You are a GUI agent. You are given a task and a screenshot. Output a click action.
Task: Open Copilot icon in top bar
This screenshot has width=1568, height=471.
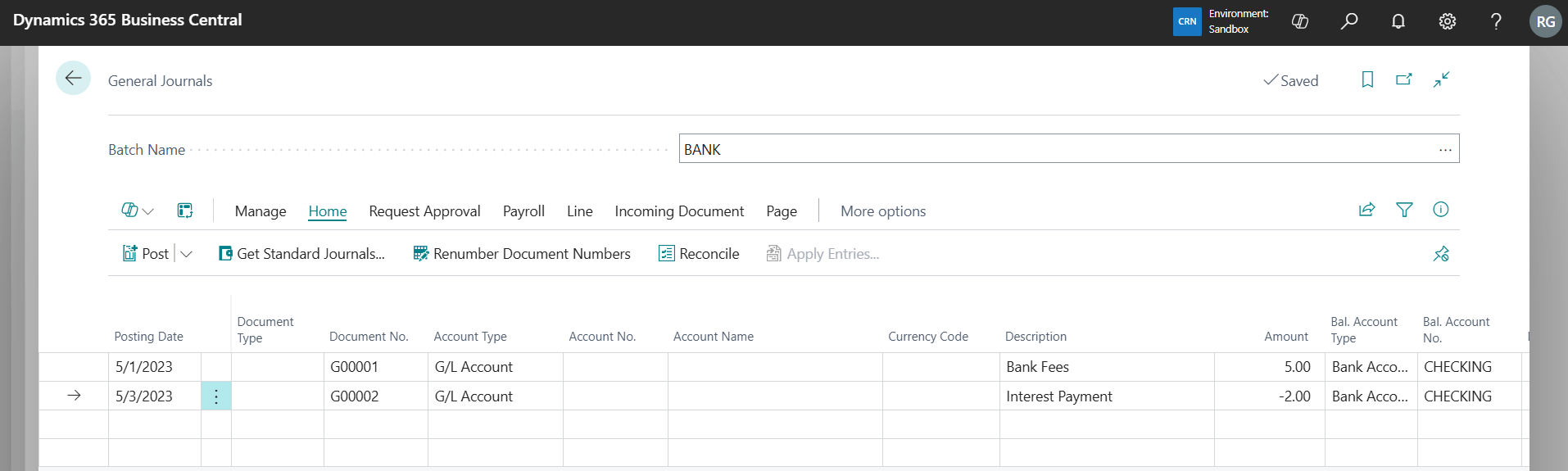click(x=1300, y=22)
